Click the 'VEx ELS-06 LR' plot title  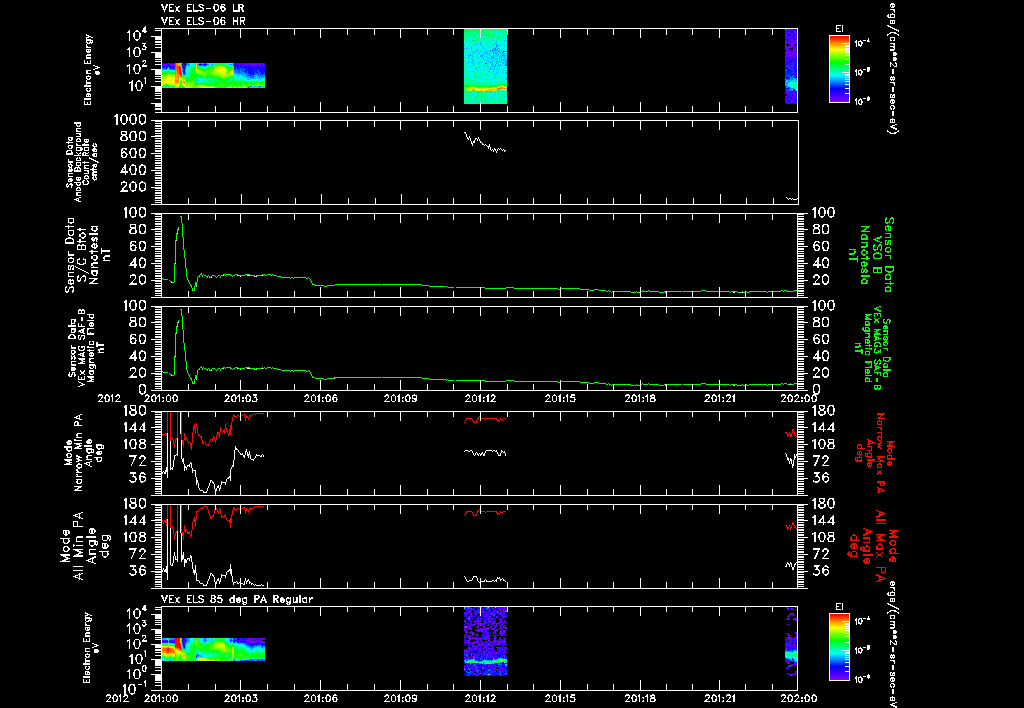tap(202, 8)
